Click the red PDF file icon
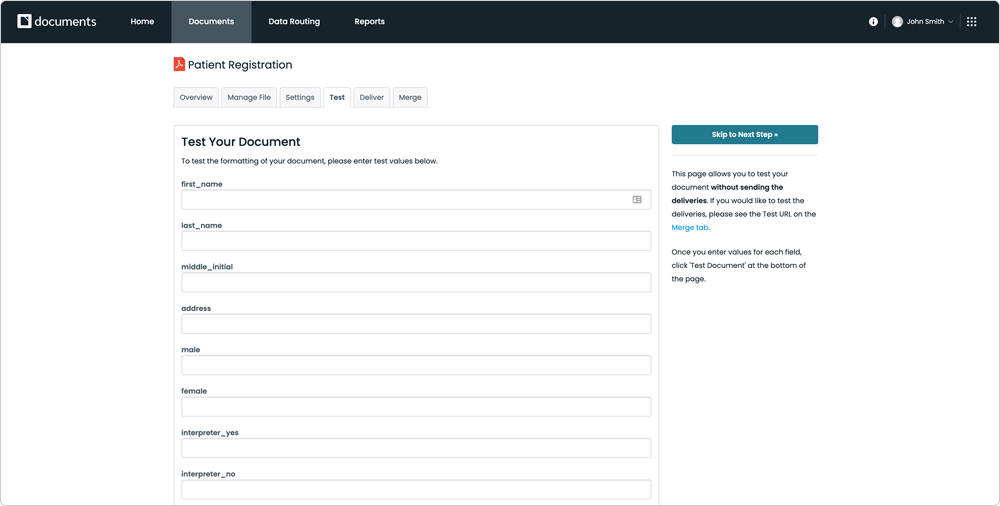Viewport: 1000px width, 506px height. click(179, 64)
